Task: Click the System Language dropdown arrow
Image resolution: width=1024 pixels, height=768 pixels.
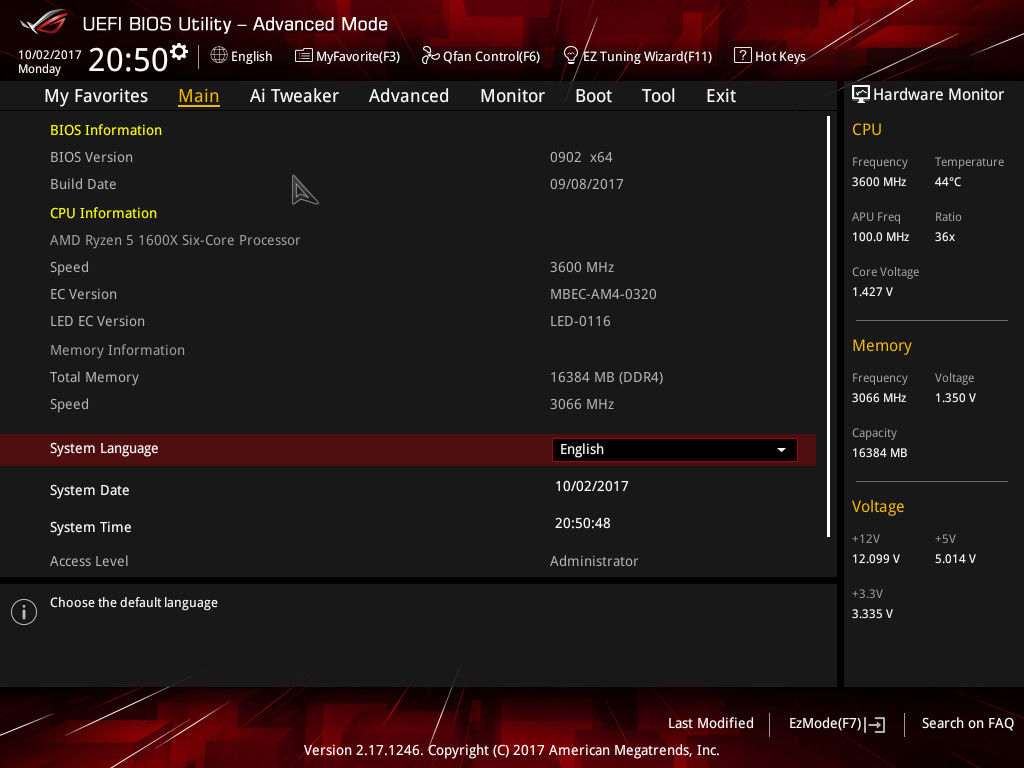Action: click(781, 450)
